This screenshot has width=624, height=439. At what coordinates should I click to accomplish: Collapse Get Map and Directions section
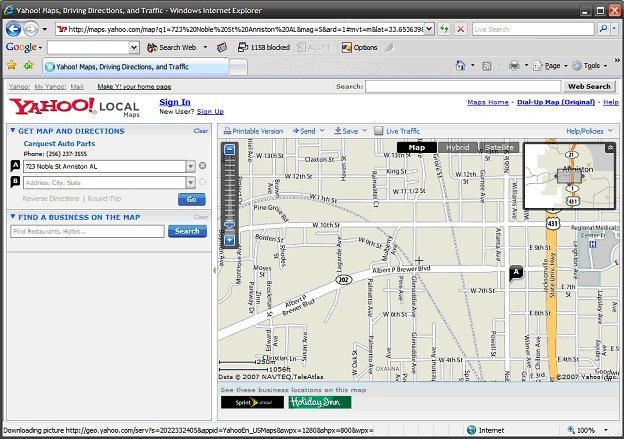[13, 130]
